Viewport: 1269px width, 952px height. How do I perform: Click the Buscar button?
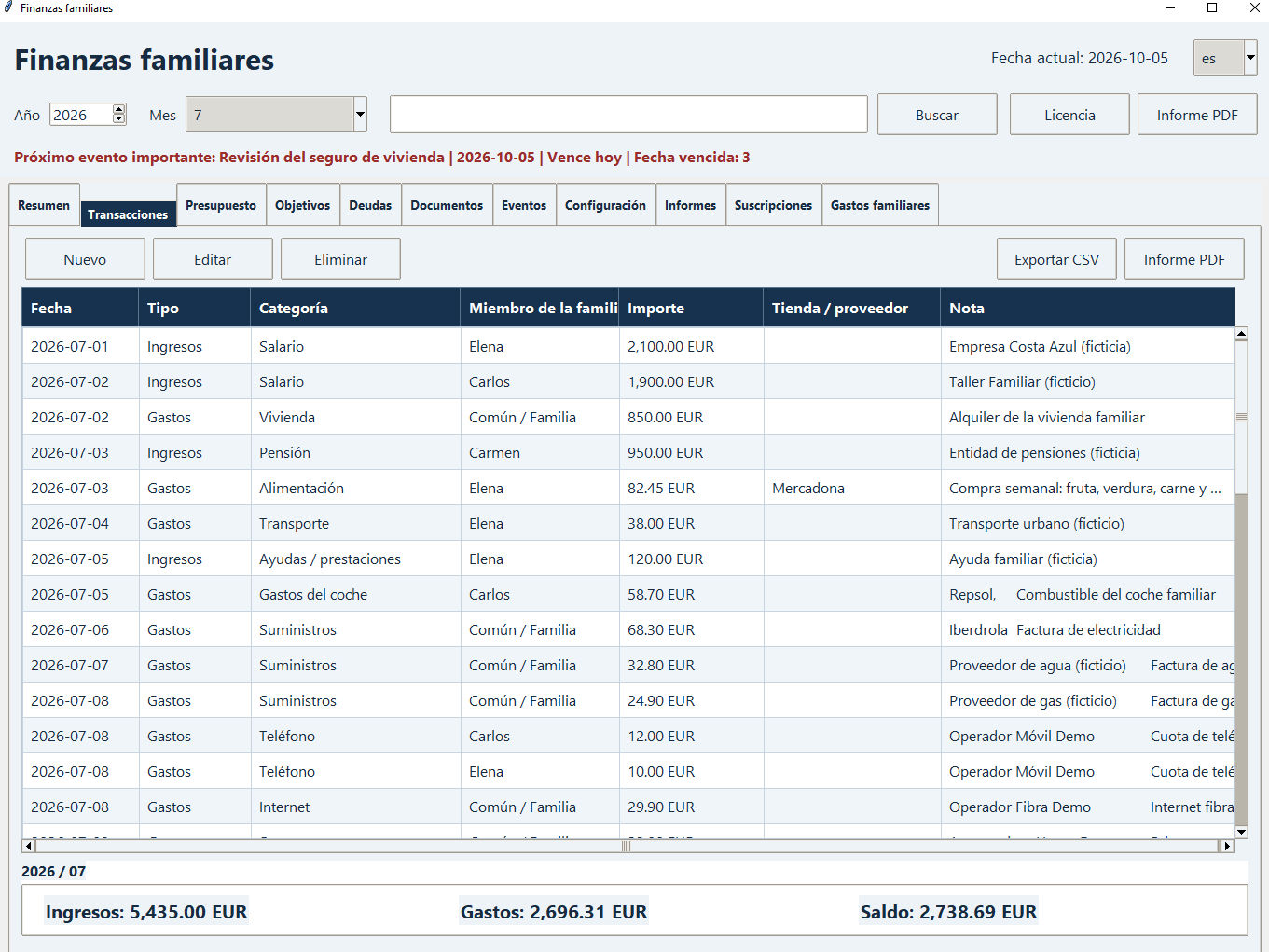tap(937, 115)
